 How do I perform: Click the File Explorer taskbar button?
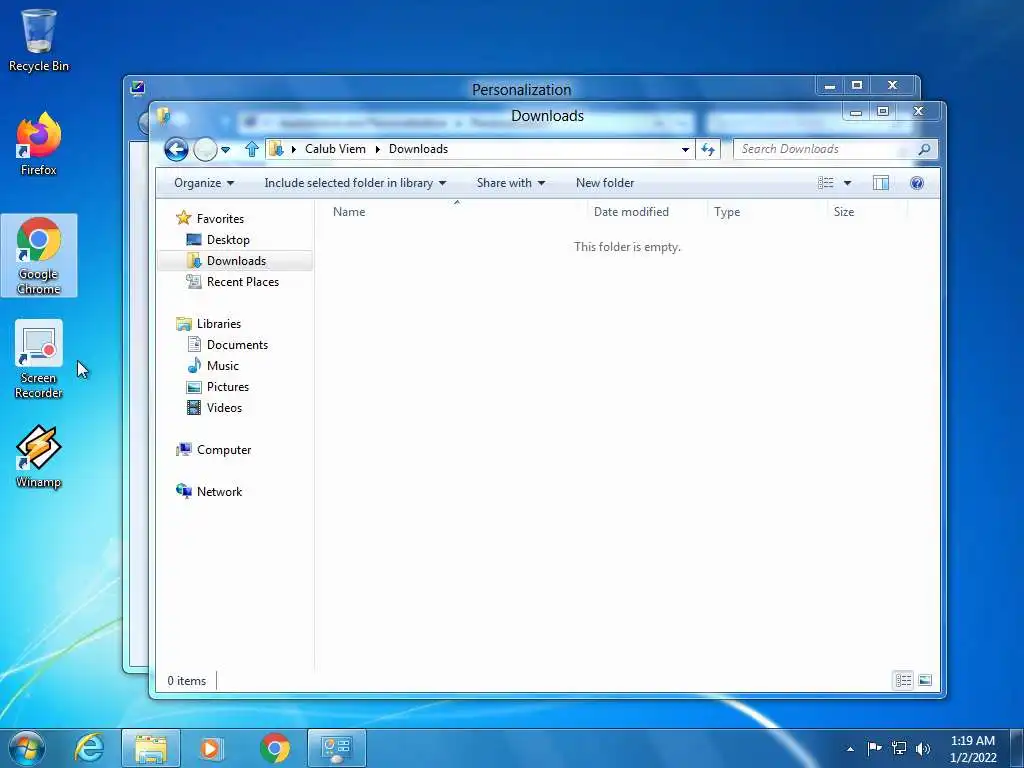tap(150, 748)
